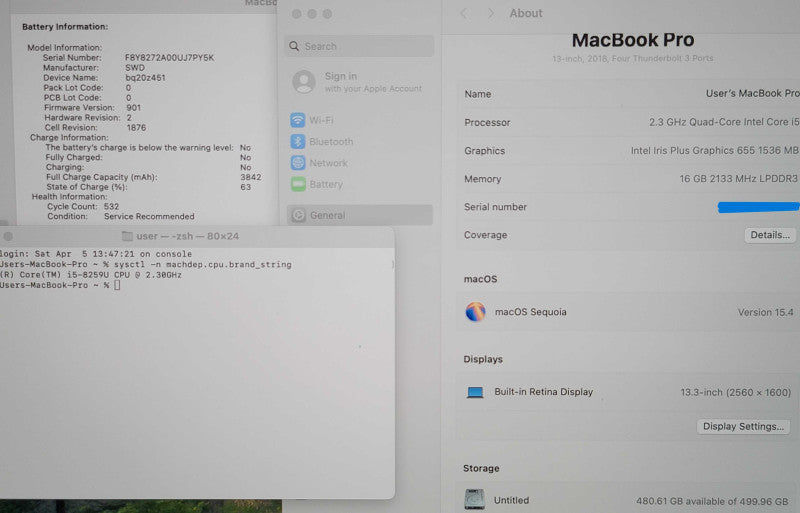Screen dimensions: 800x513
Task: Click the Terminal title folder icon
Action: coord(127,236)
